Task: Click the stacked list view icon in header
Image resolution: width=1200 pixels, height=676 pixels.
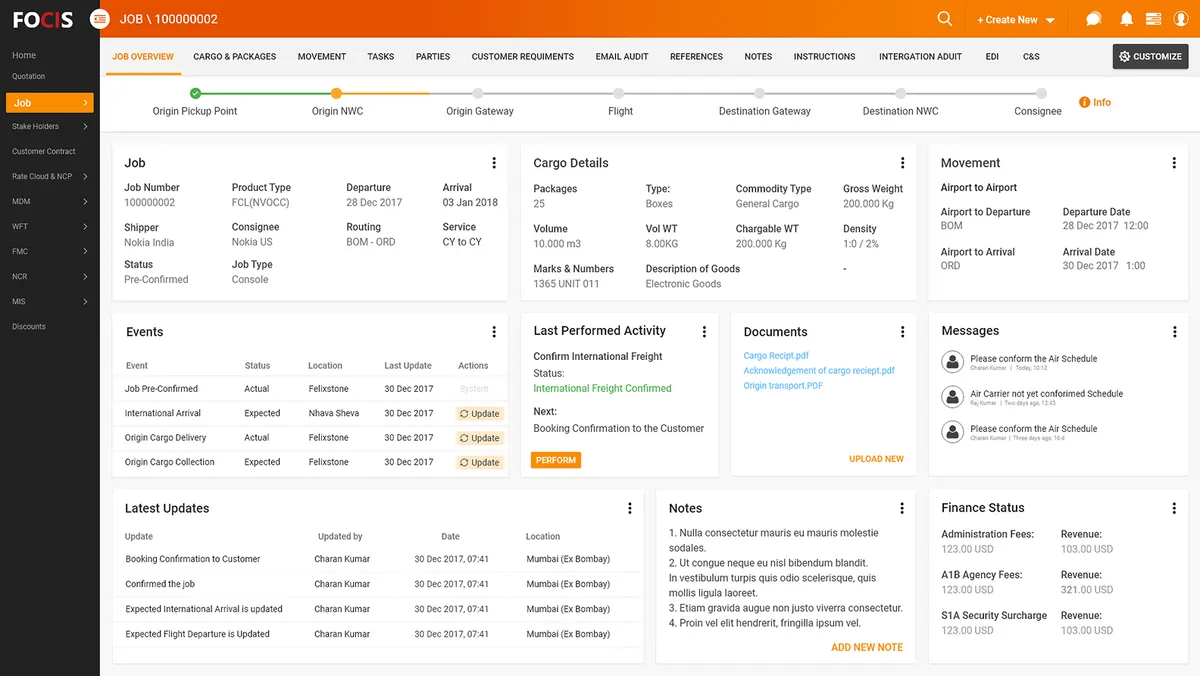Action: [1153, 19]
